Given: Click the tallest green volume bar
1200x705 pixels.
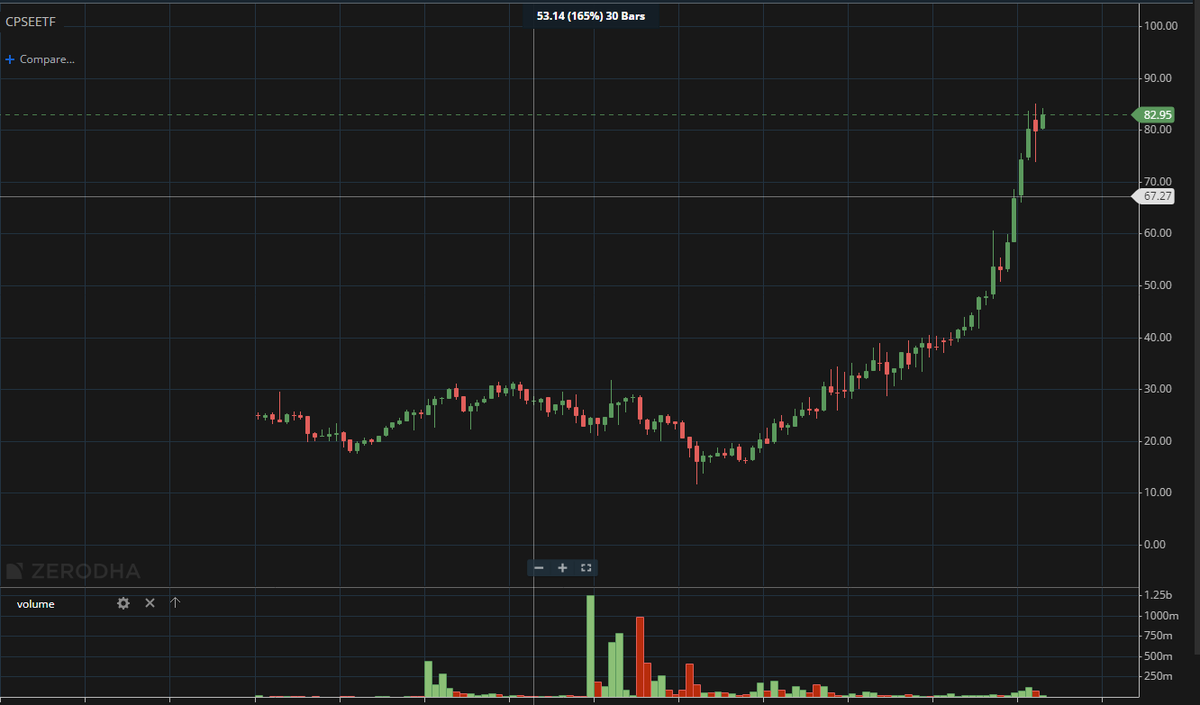Looking at the screenshot, I should (590, 646).
